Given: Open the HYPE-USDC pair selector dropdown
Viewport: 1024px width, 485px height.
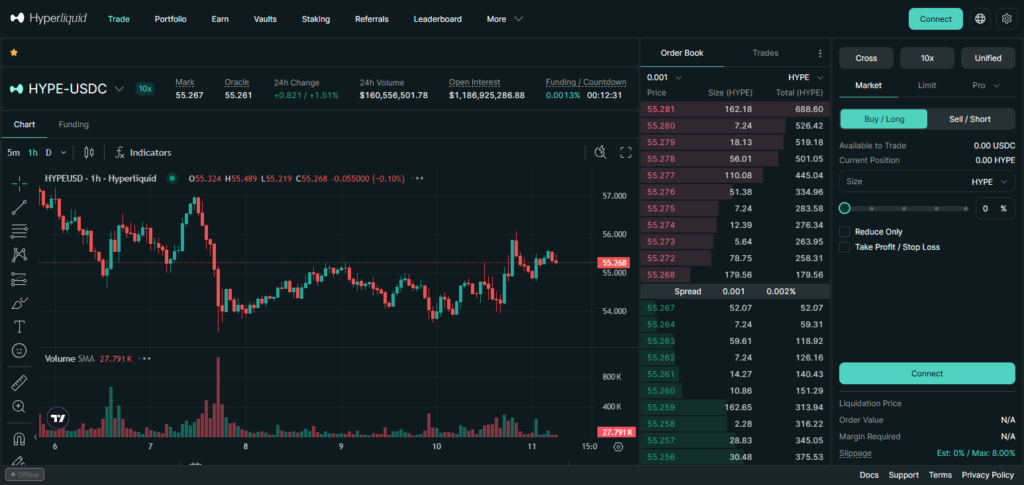Looking at the screenshot, I should [119, 89].
